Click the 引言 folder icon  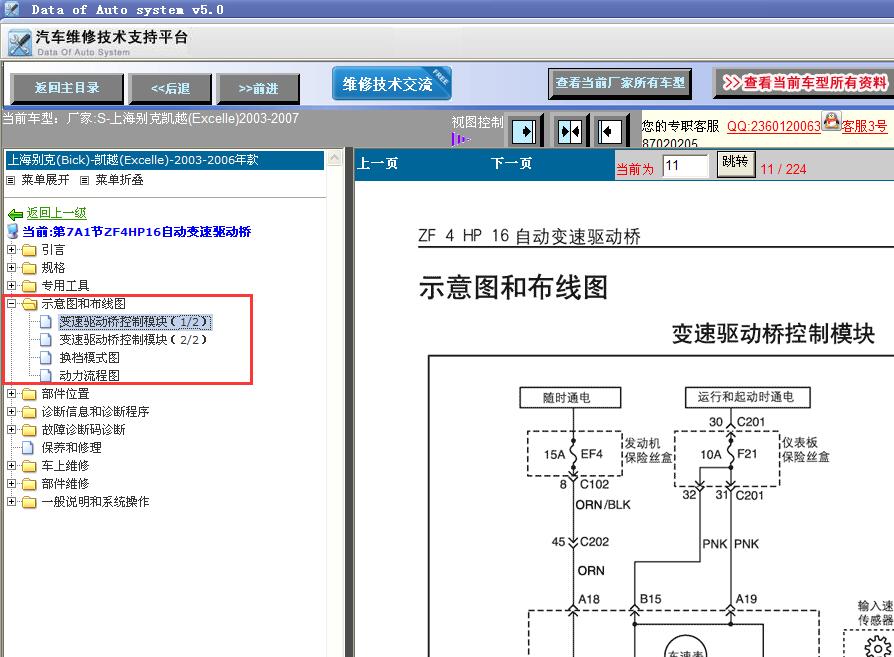pos(29,250)
